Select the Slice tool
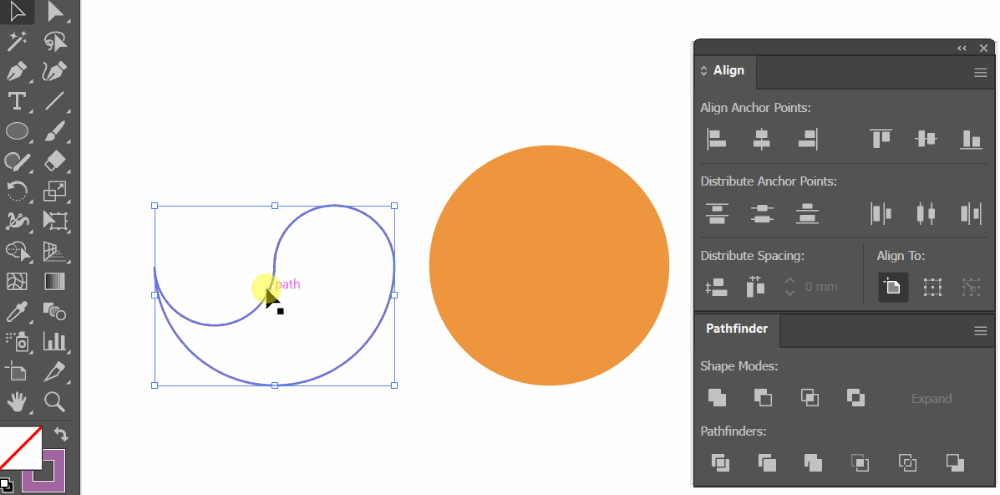This screenshot has height=495, width=1000. pos(55,371)
